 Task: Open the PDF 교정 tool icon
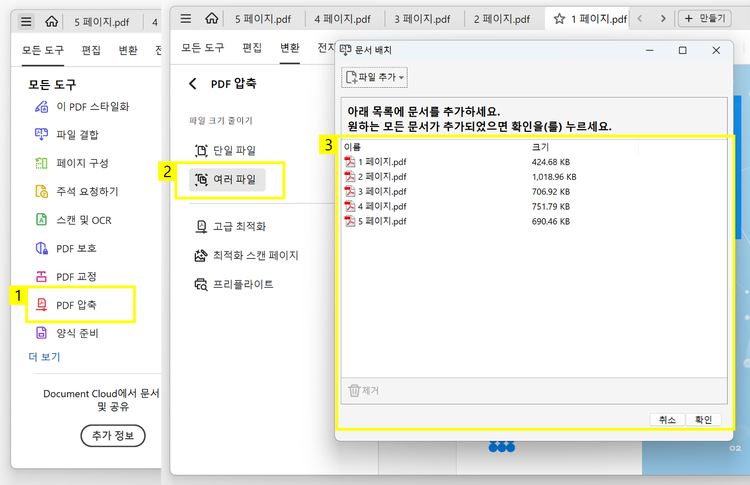pyautogui.click(x=42, y=276)
